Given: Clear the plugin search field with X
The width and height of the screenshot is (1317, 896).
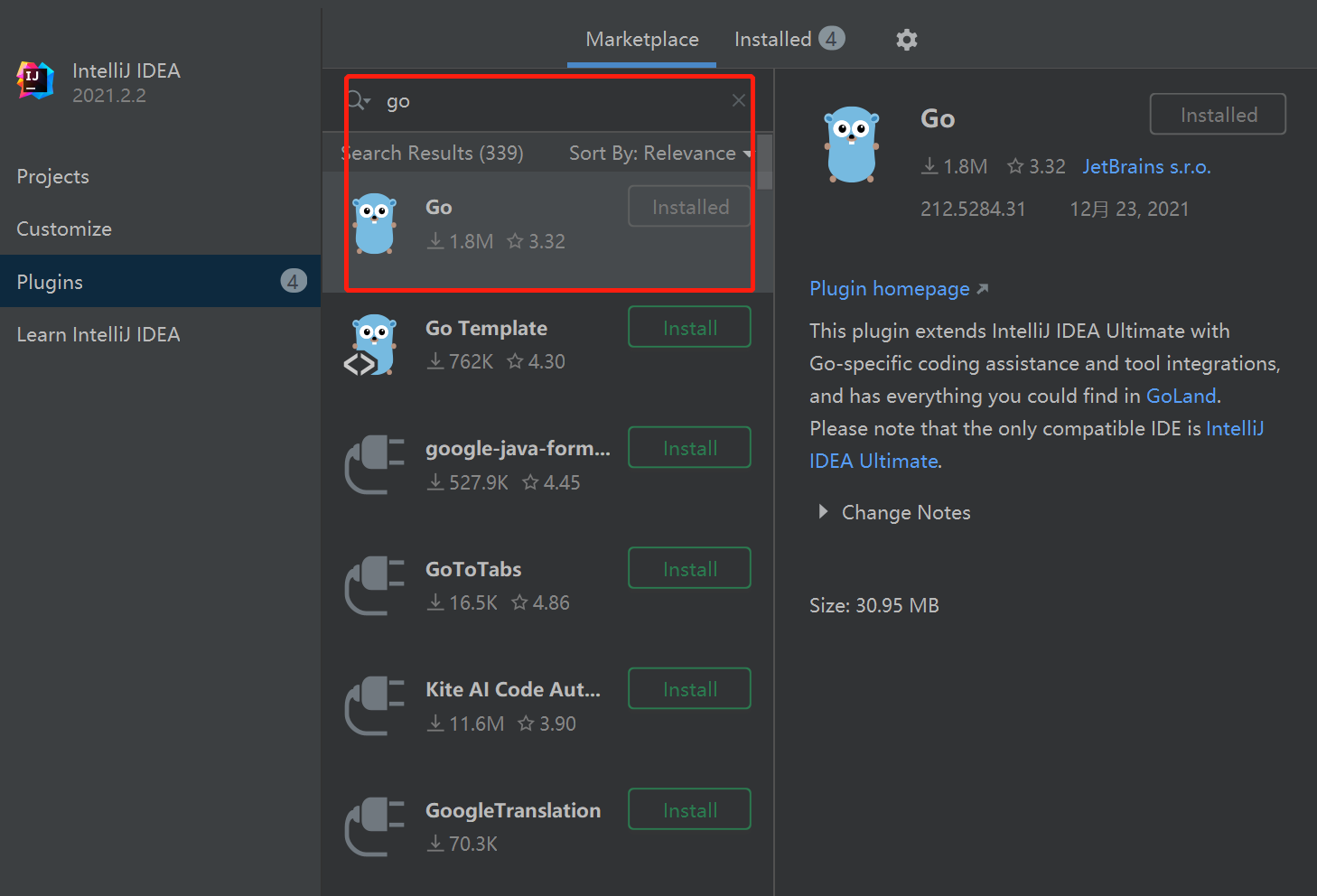Looking at the screenshot, I should pos(739,100).
